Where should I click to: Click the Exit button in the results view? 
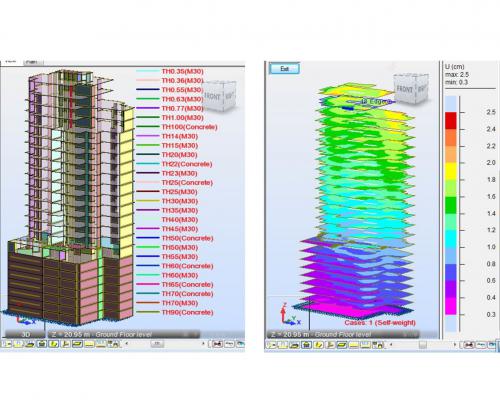[284, 69]
